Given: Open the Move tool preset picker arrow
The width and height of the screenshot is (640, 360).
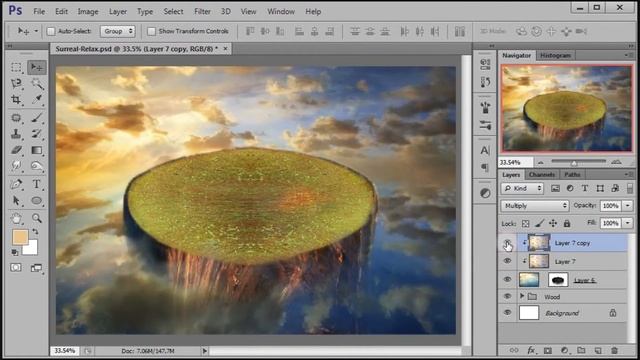Looking at the screenshot, I should (36, 31).
